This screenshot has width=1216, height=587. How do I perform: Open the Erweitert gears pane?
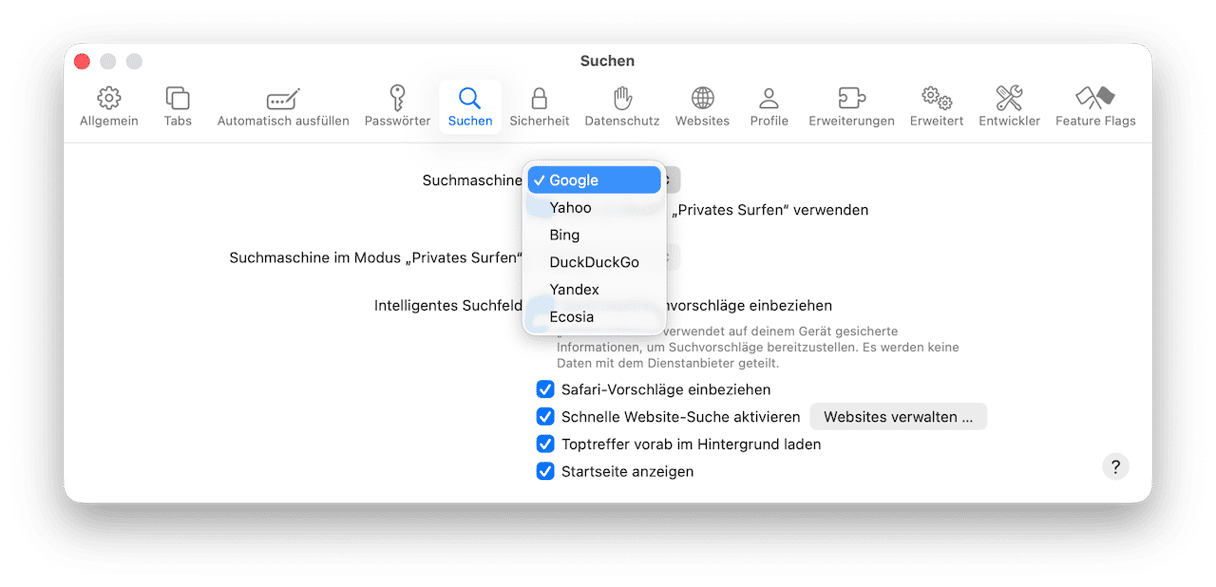click(x=936, y=107)
